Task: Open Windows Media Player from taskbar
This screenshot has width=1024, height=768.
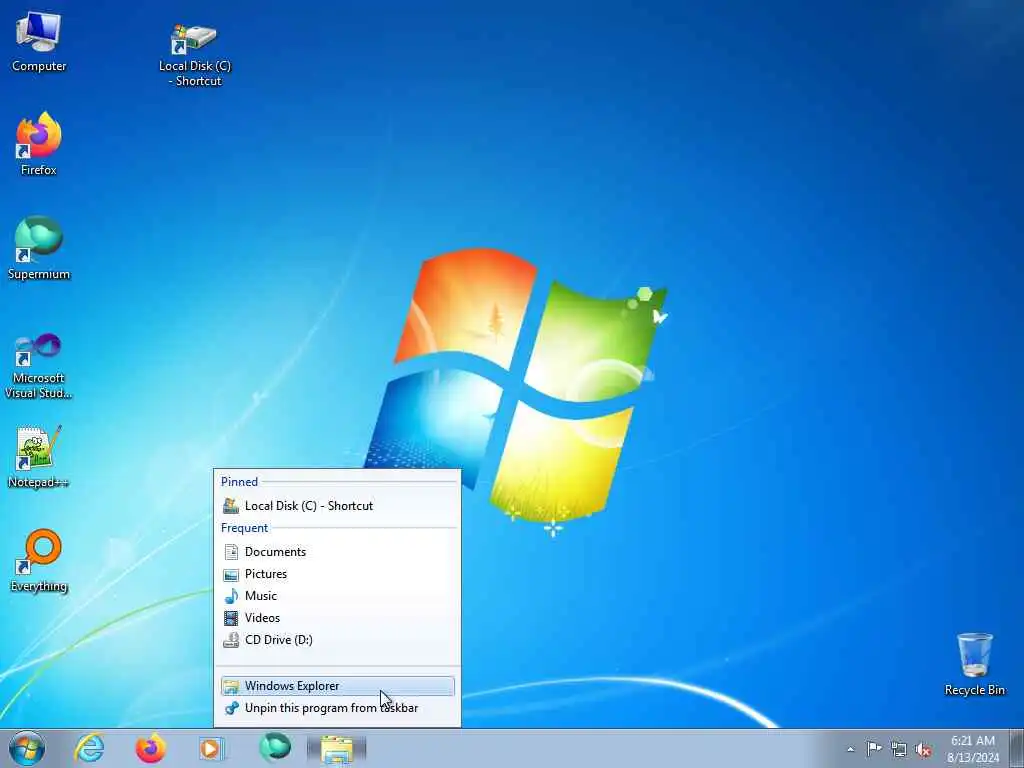Action: click(x=211, y=748)
